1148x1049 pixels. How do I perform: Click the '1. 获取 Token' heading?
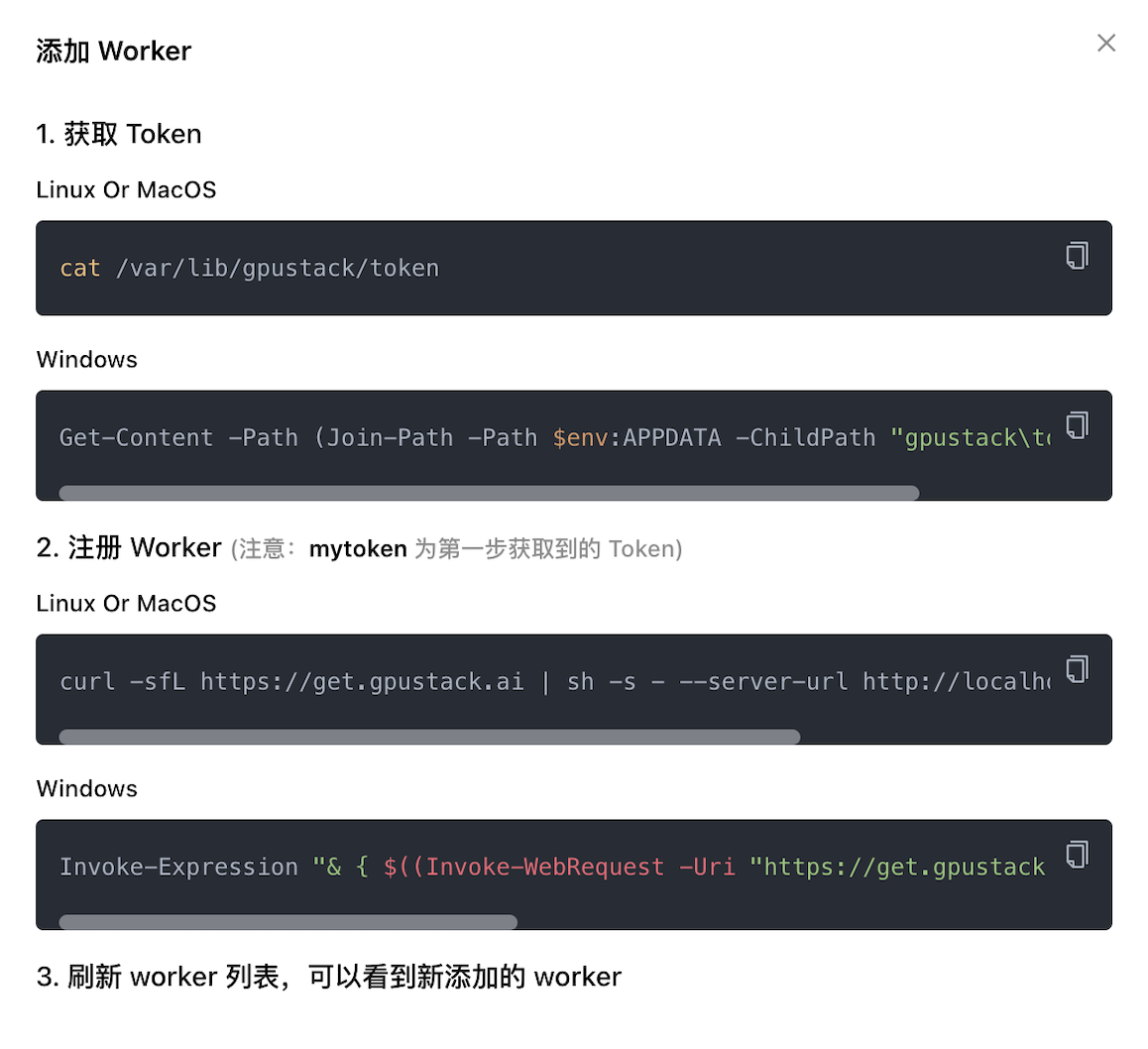(119, 134)
